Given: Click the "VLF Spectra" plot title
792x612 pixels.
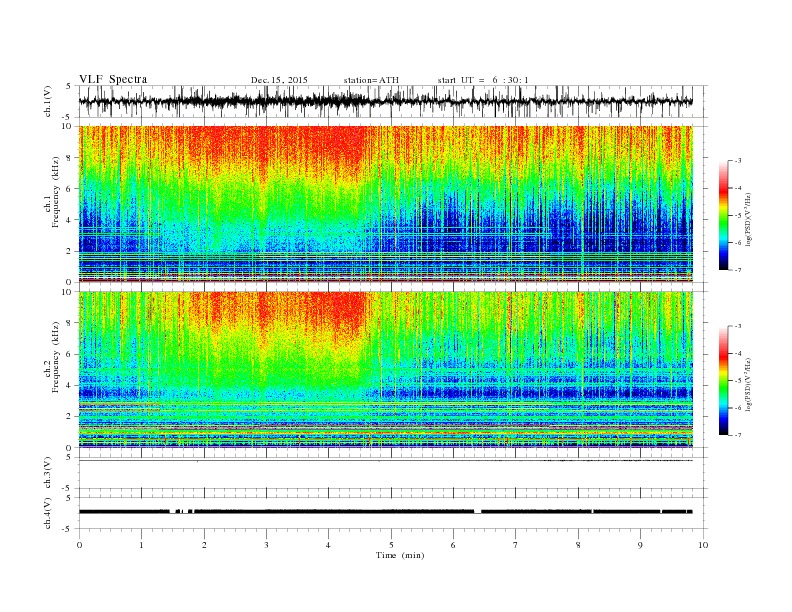Looking at the screenshot, I should click(113, 79).
